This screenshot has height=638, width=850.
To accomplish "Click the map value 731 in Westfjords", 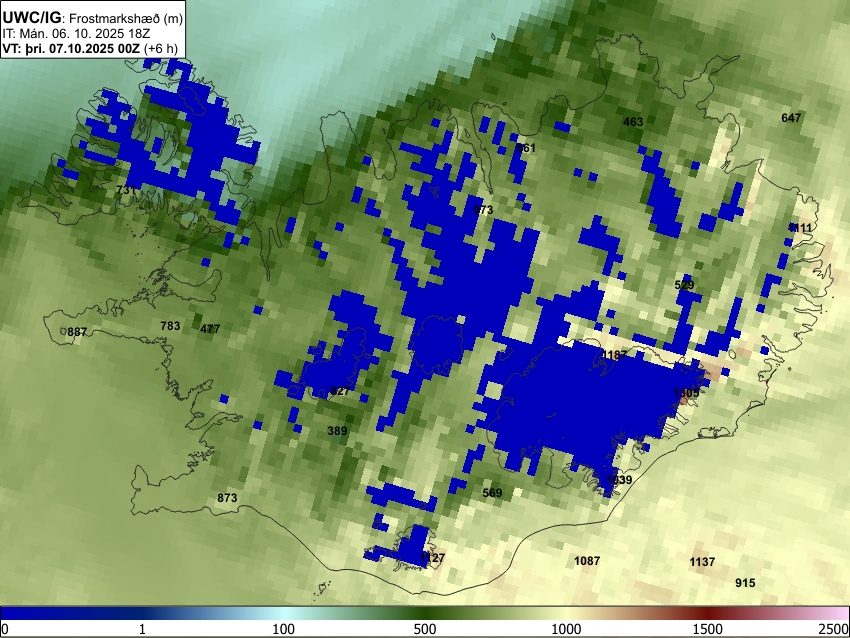I will click(126, 190).
